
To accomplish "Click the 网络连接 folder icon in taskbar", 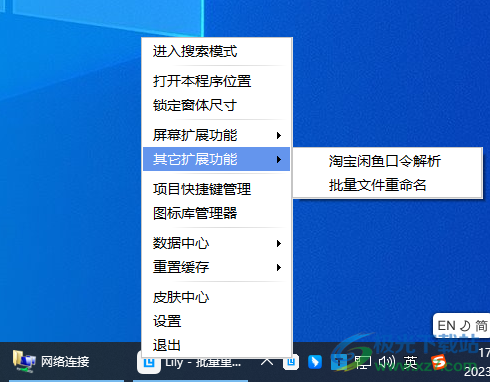I will click(24, 361).
